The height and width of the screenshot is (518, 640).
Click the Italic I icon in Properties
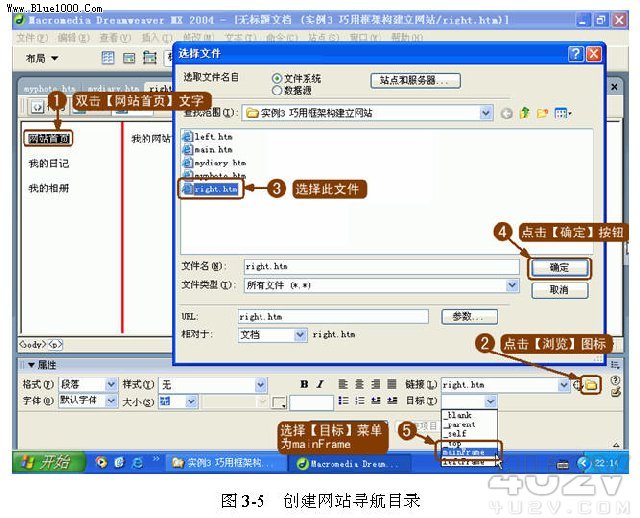pos(320,384)
